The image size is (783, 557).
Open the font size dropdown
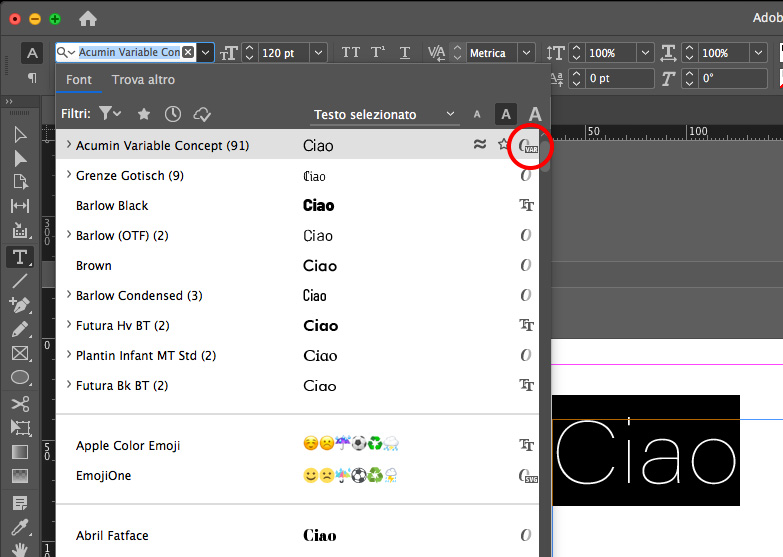click(318, 52)
